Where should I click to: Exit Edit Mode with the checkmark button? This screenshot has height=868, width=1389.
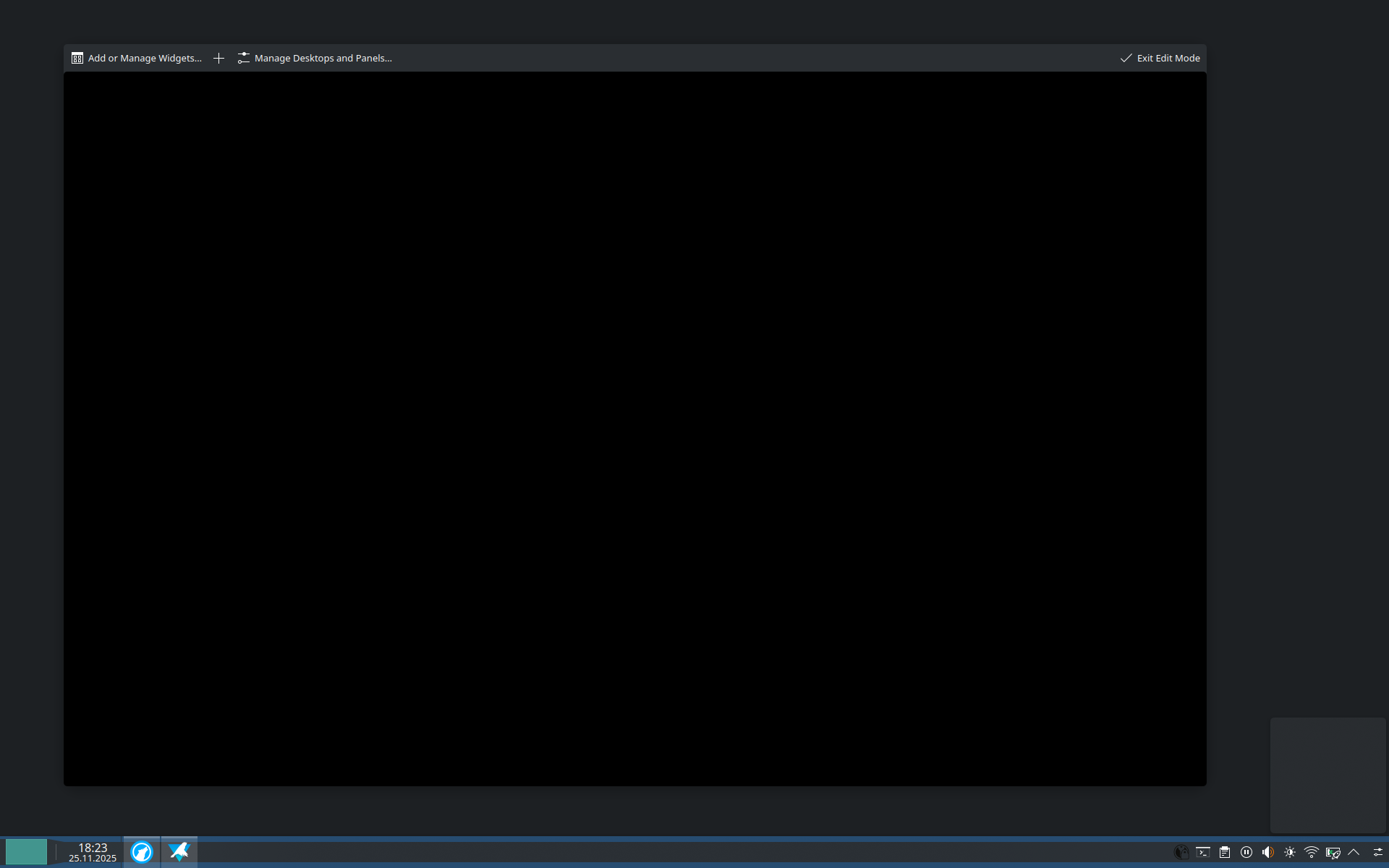click(x=1160, y=58)
